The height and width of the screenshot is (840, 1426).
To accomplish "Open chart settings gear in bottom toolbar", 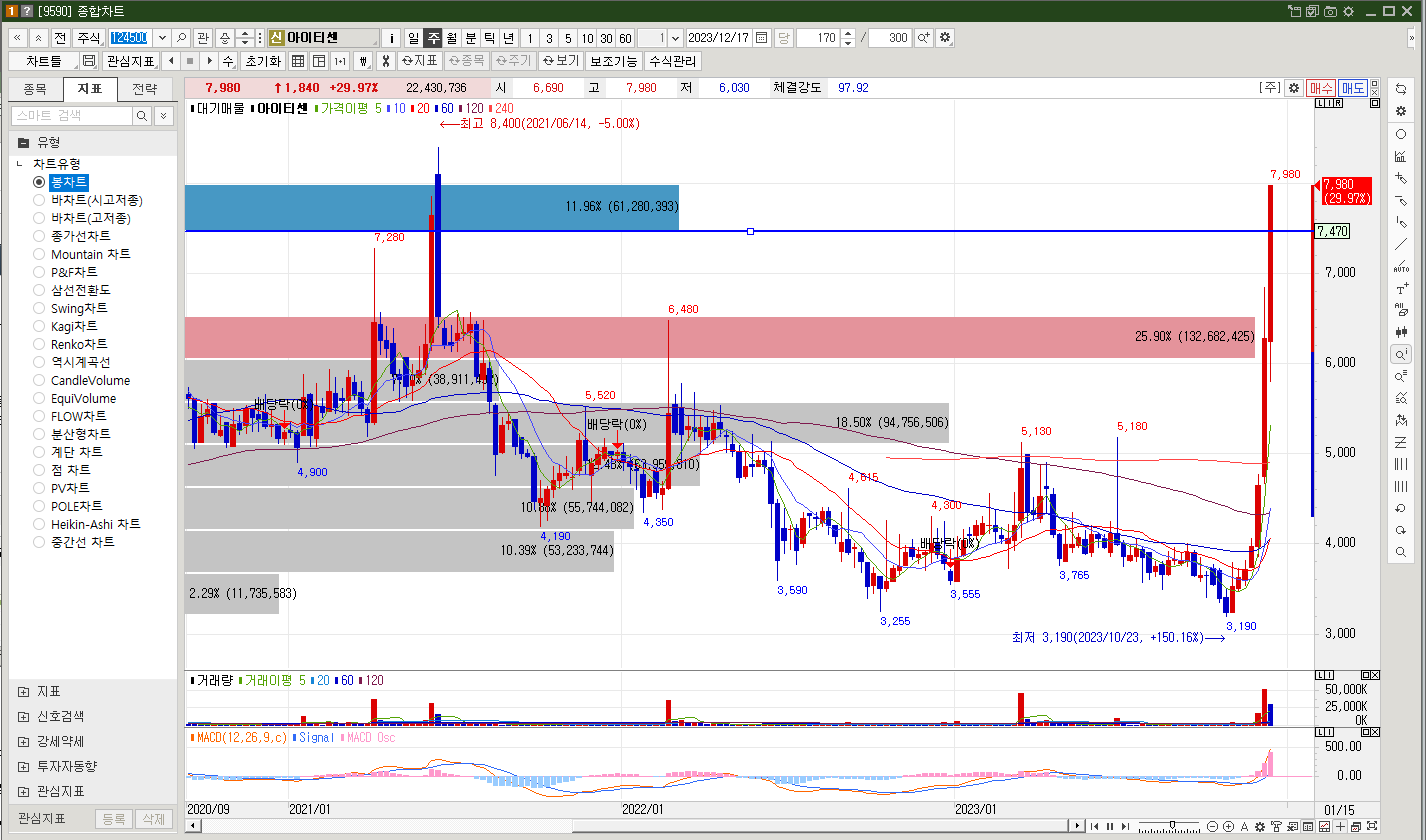I will point(1261,826).
